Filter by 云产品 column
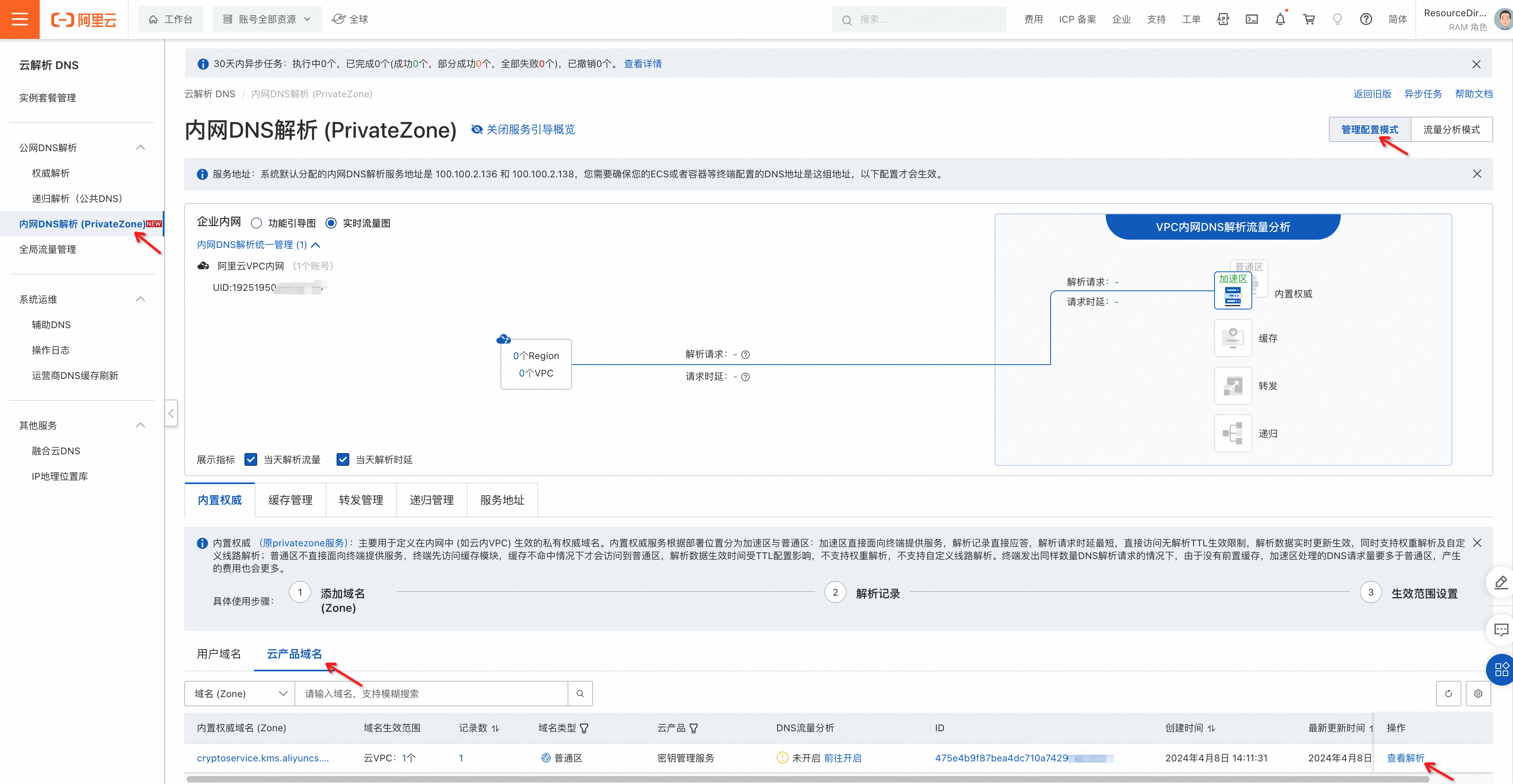1513x784 pixels. pos(694,728)
